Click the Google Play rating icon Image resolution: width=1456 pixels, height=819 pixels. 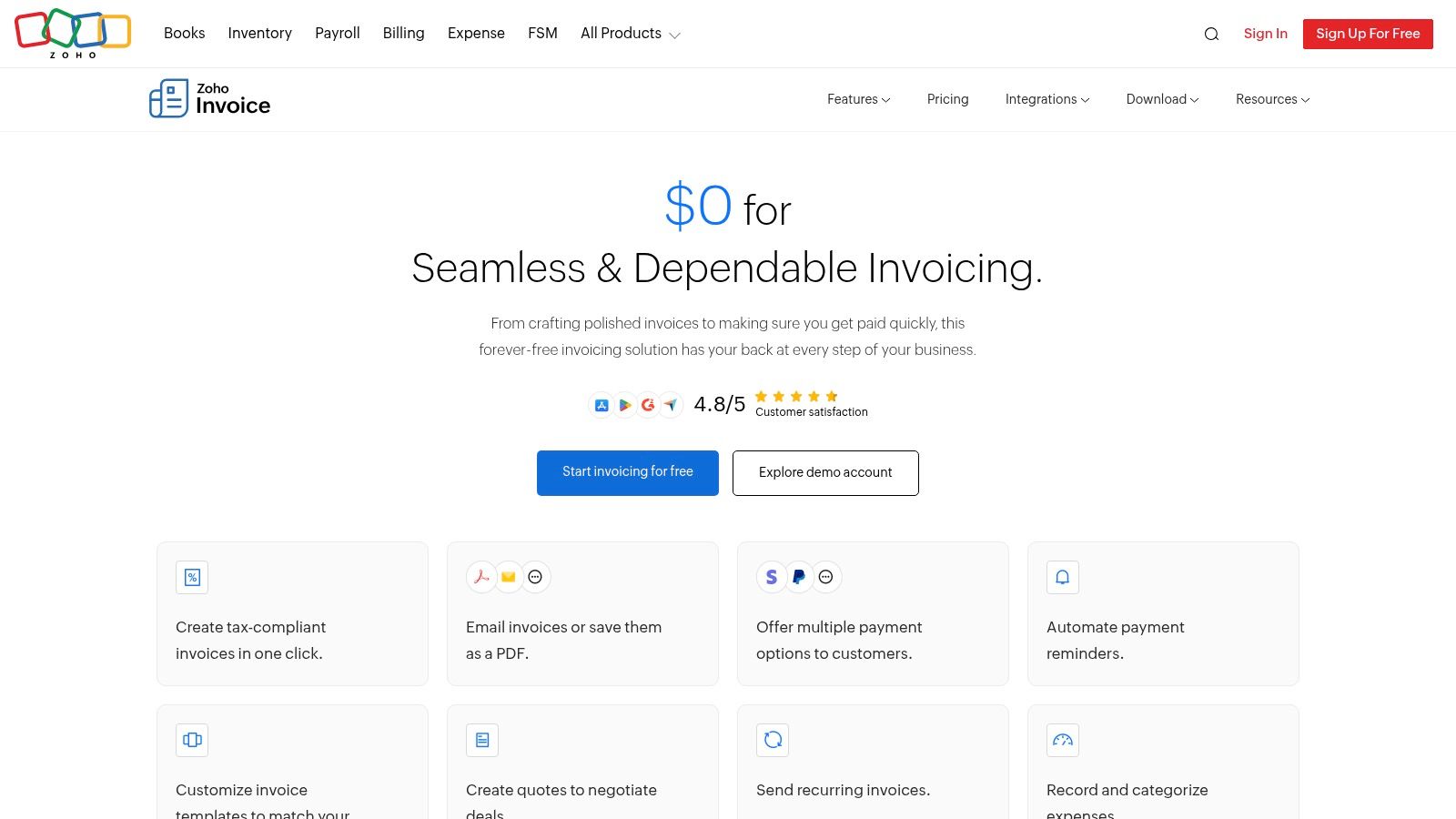coord(625,405)
